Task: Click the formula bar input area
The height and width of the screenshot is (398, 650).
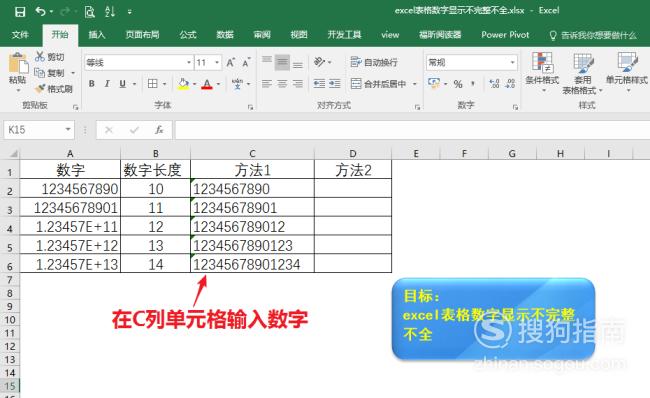Action: pyautogui.click(x=412, y=130)
